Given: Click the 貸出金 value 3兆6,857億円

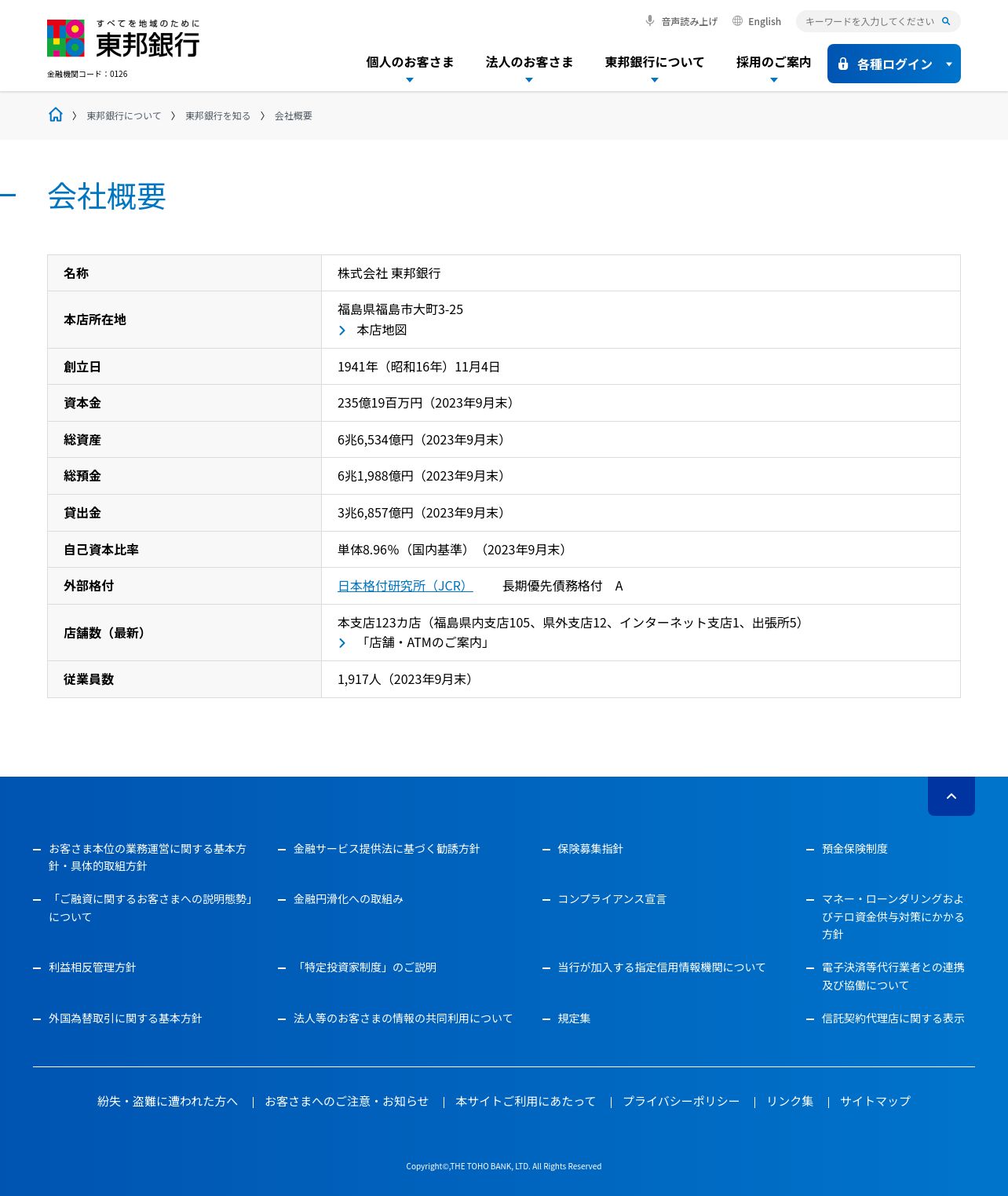Looking at the screenshot, I should pyautogui.click(x=424, y=513).
